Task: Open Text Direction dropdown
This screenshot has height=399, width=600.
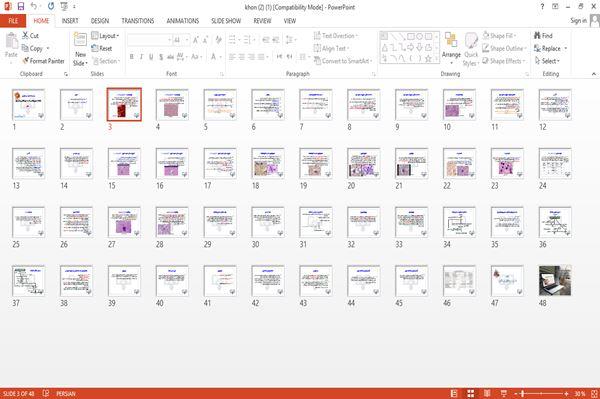Action: (x=336, y=36)
